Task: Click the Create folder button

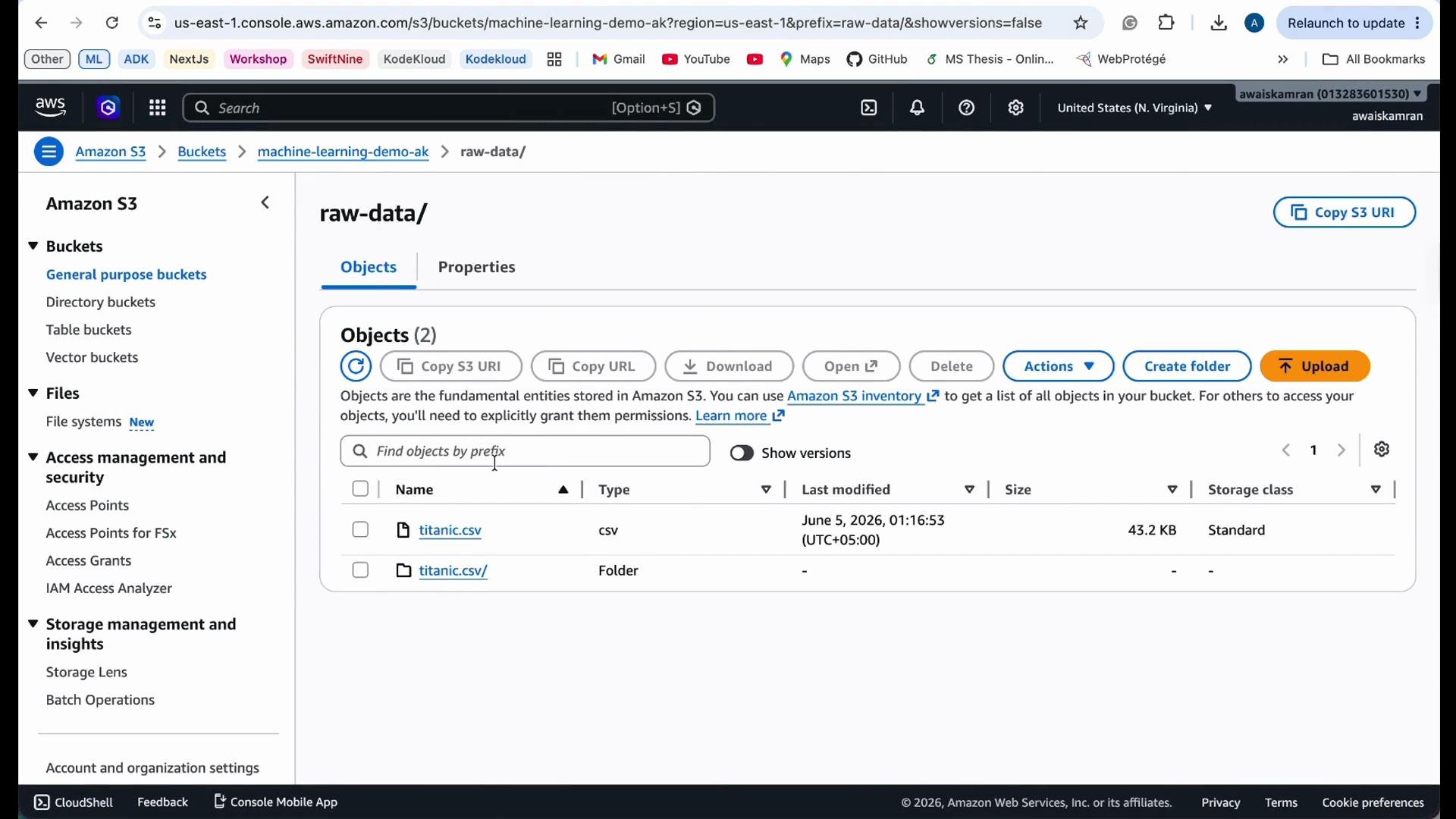Action: click(x=1188, y=367)
